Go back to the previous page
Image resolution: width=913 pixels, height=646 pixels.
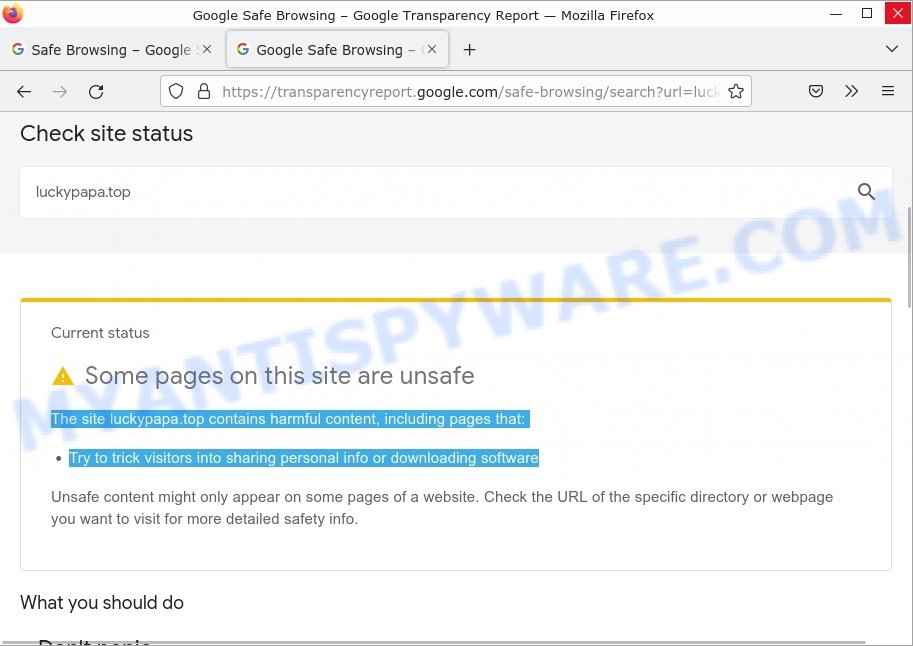[24, 91]
